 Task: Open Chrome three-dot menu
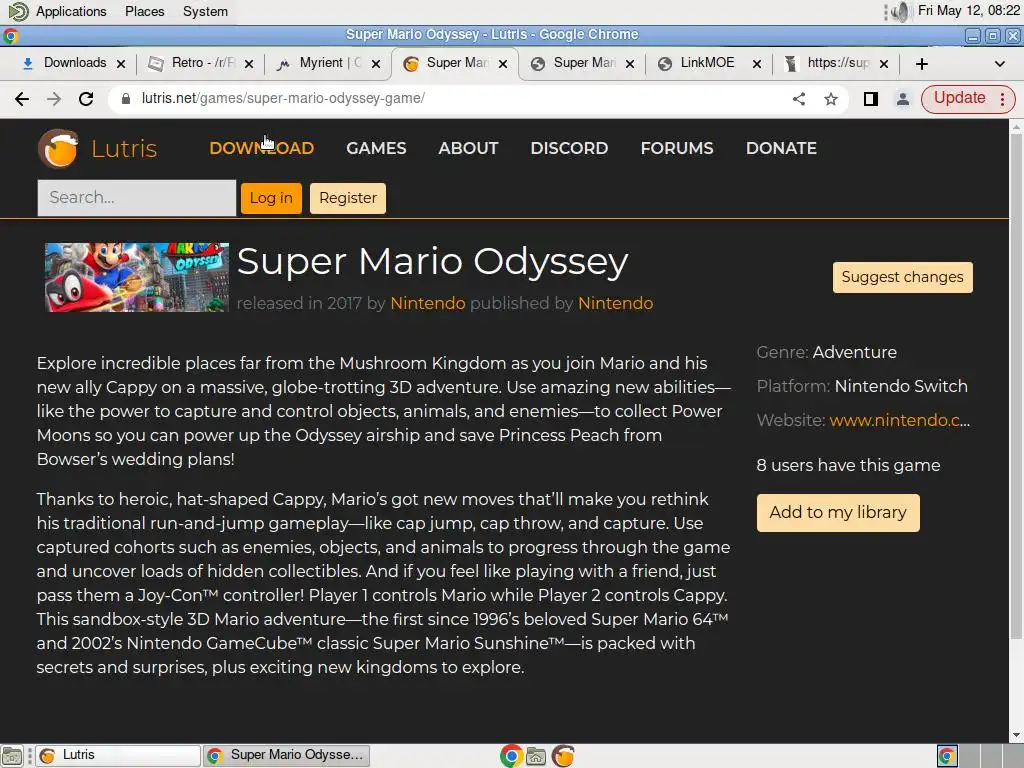1002,99
